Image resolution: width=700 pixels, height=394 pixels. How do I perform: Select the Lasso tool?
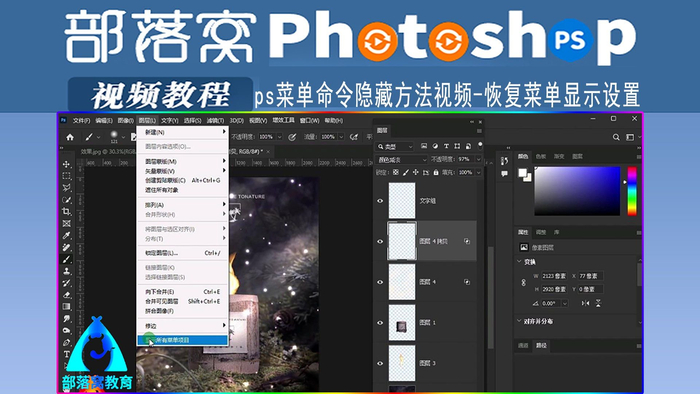(x=67, y=188)
